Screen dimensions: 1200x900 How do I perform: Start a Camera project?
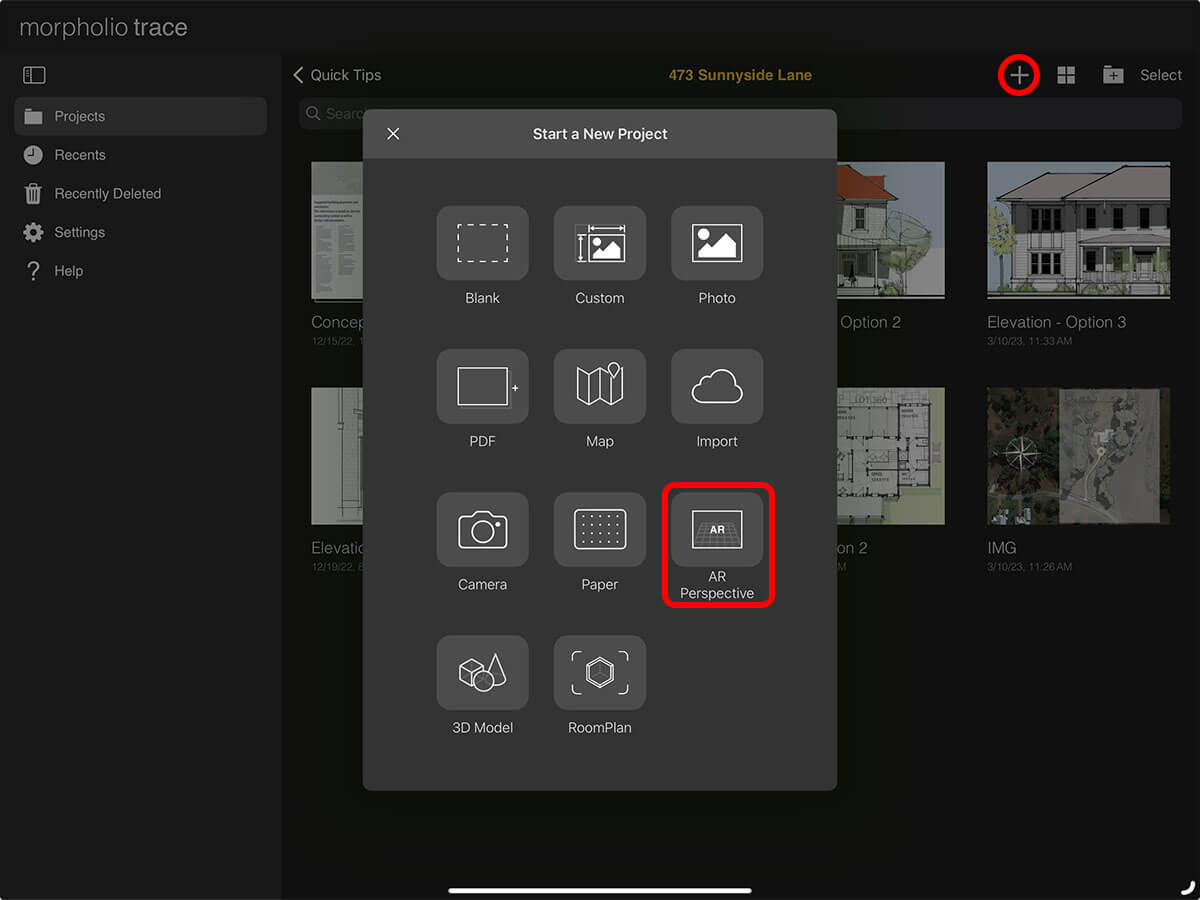coord(482,530)
